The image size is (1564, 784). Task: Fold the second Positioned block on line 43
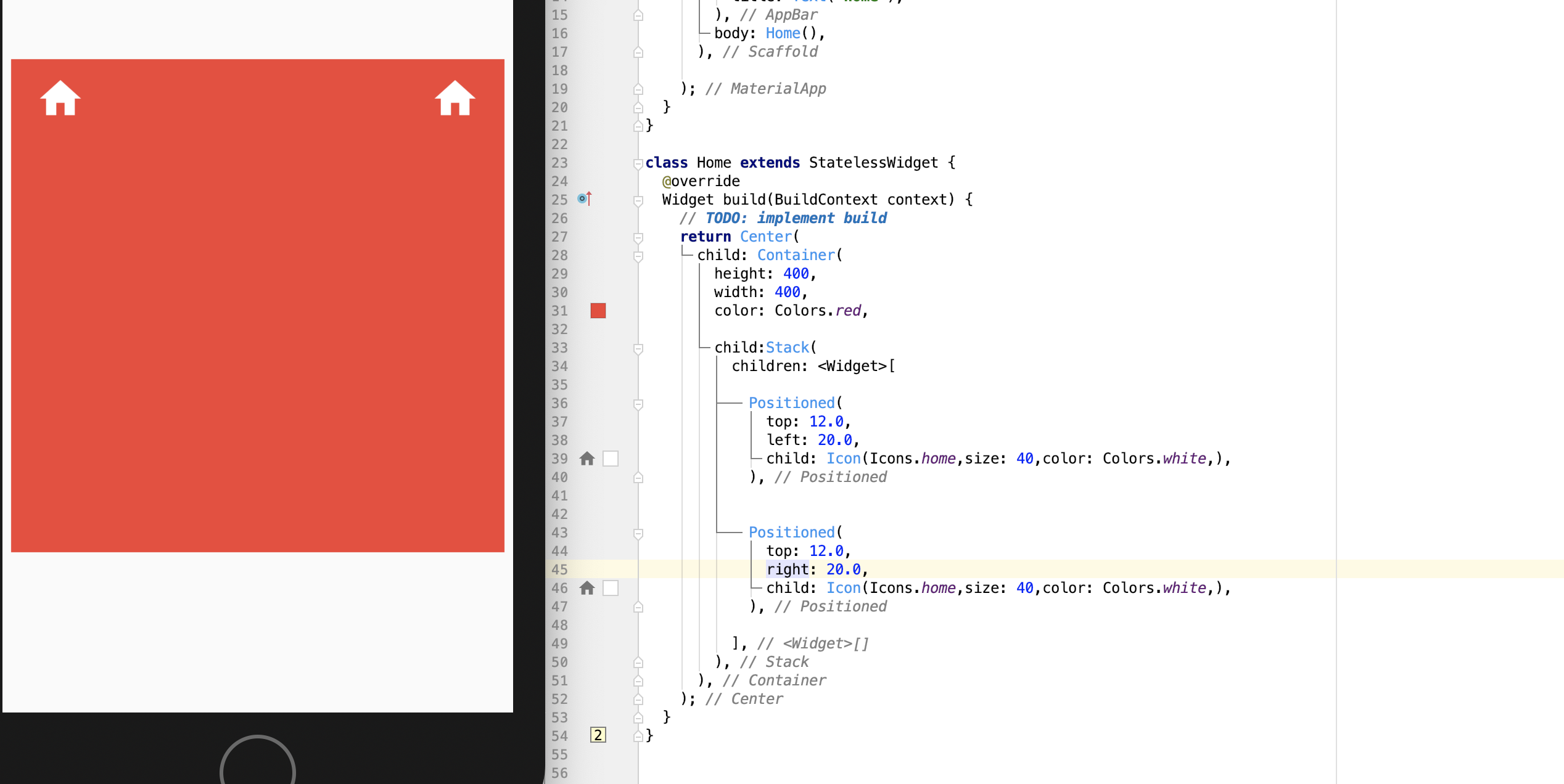tap(638, 533)
